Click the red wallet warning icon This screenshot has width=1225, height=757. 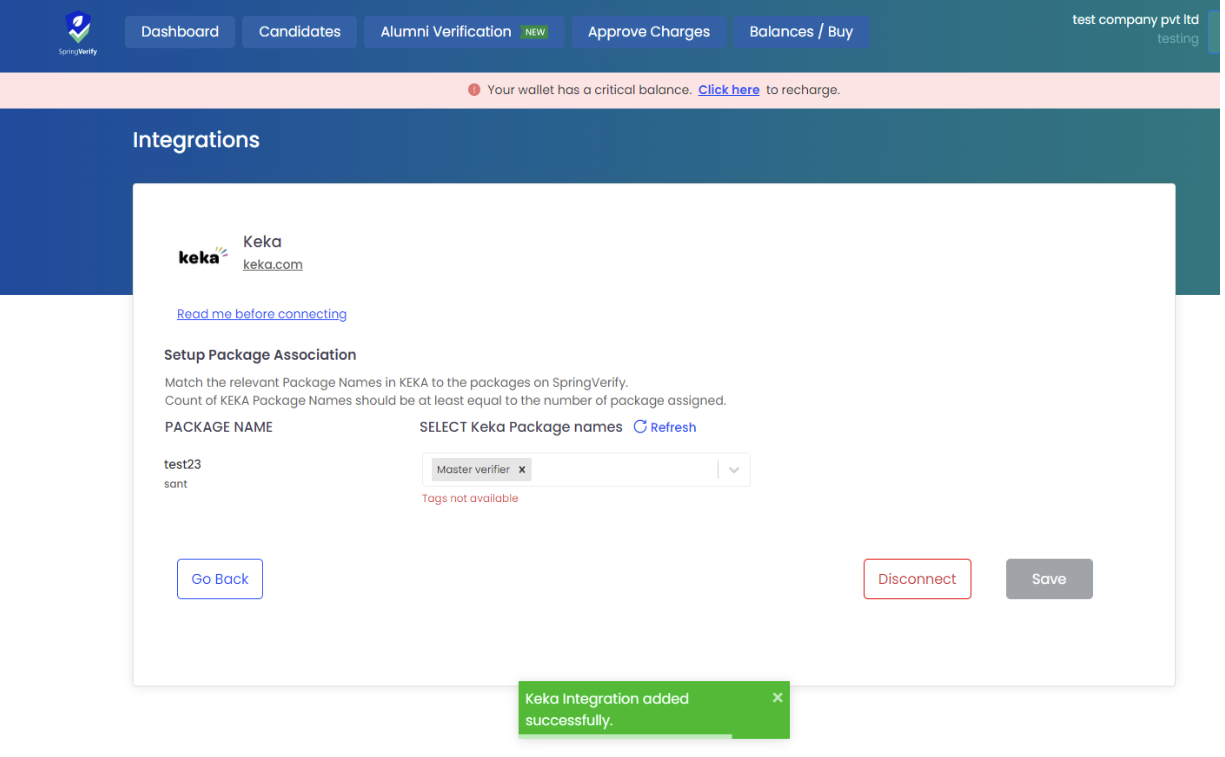click(474, 90)
